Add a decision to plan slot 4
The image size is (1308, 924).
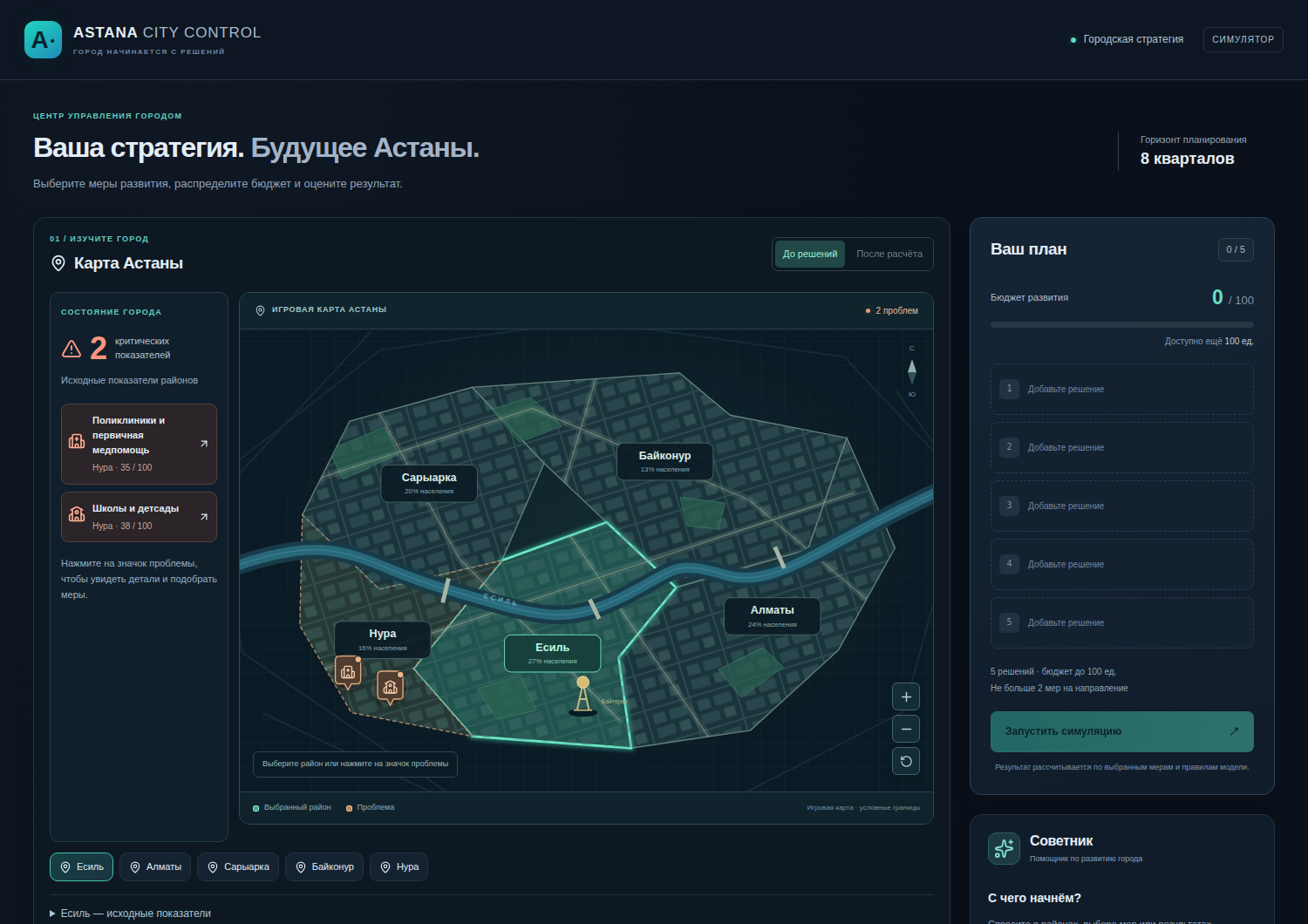(x=1122, y=564)
